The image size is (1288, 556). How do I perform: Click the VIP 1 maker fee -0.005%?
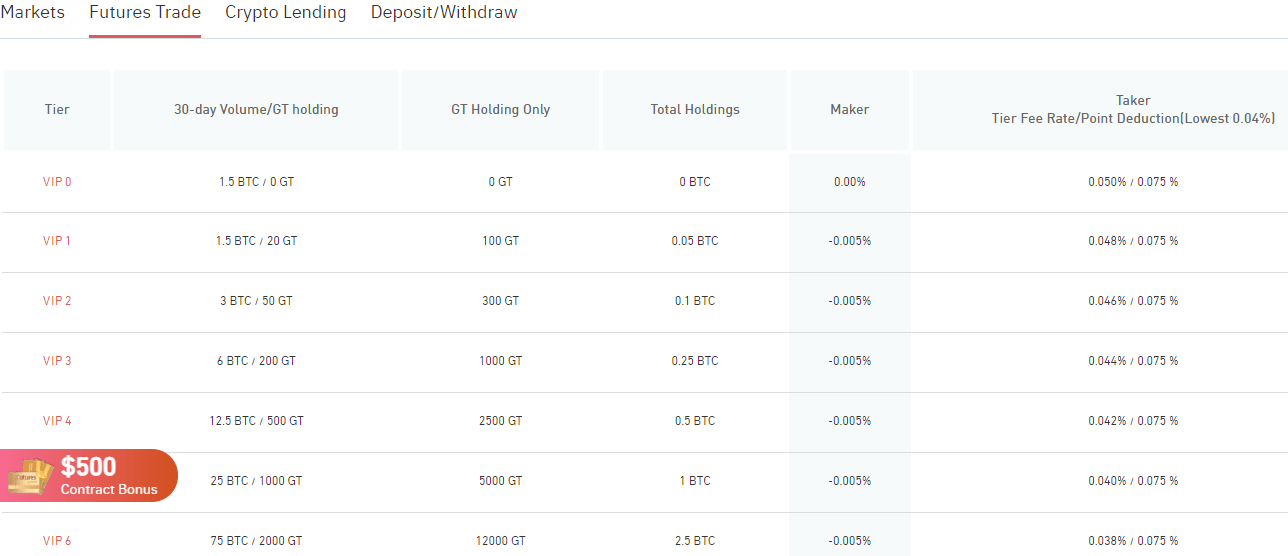tap(850, 241)
